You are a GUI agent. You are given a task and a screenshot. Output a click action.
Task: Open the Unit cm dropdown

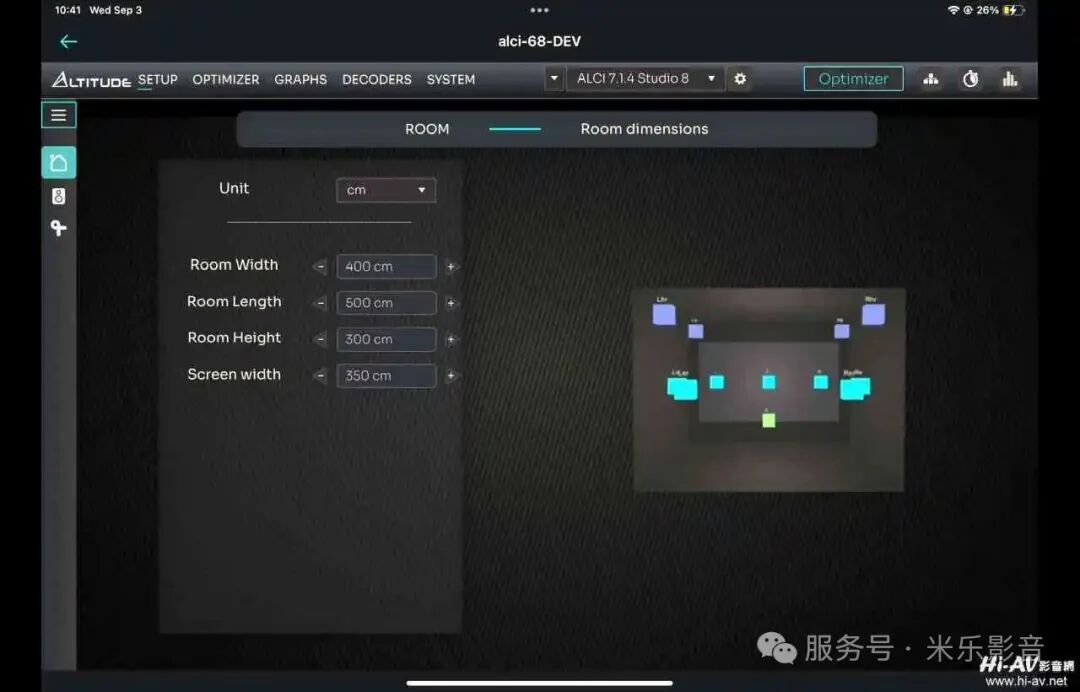(386, 190)
